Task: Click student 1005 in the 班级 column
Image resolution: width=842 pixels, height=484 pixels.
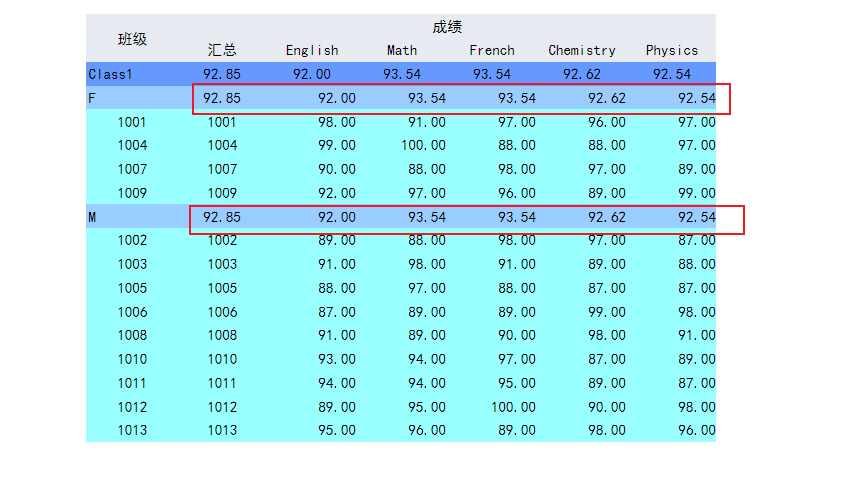Action: tap(132, 288)
